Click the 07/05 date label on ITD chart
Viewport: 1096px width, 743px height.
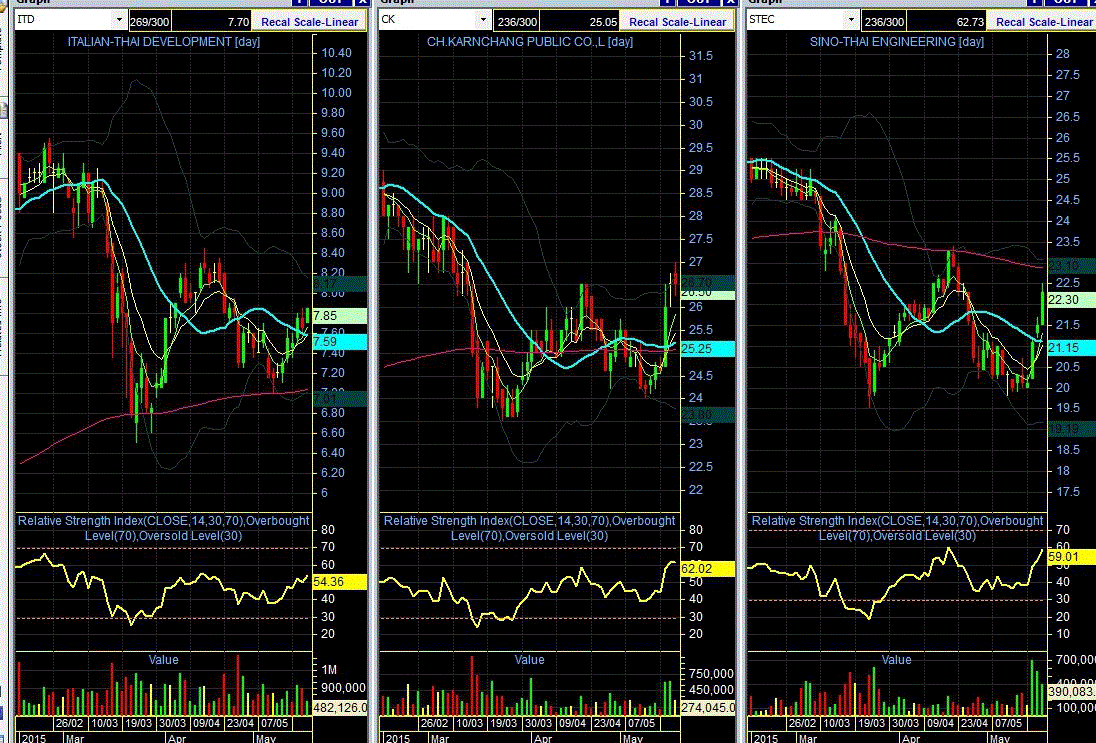[275, 723]
